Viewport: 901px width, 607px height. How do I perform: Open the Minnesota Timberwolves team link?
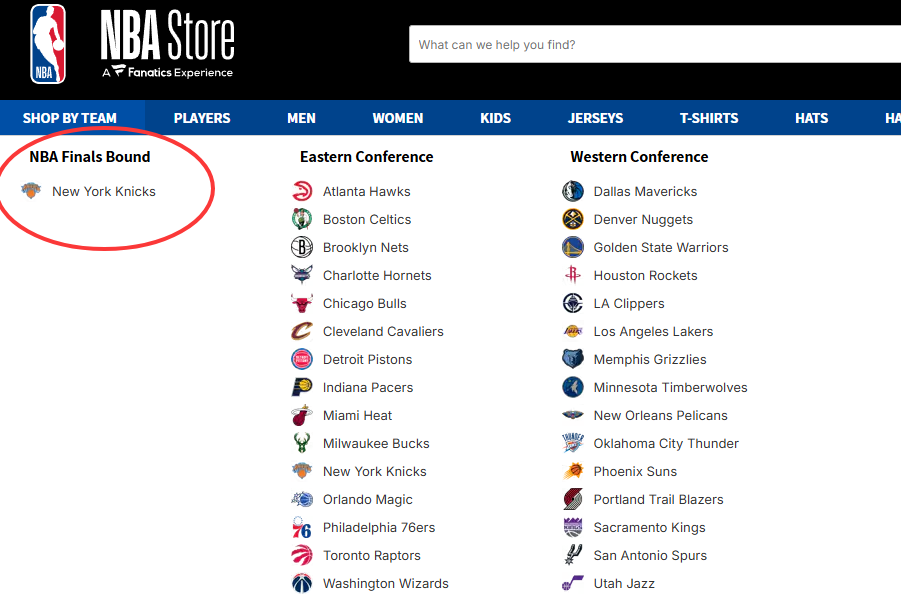[671, 387]
